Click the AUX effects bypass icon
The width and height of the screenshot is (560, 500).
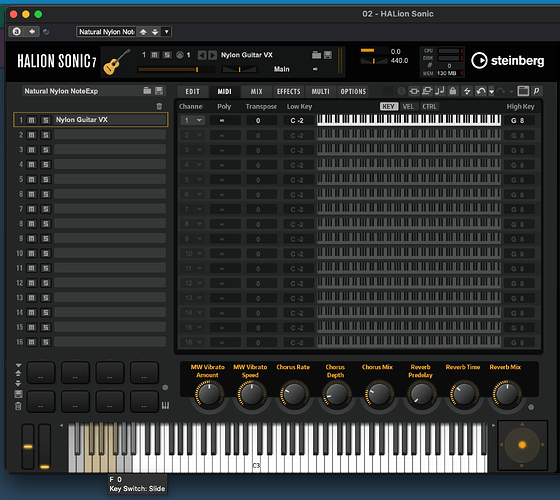427,91
